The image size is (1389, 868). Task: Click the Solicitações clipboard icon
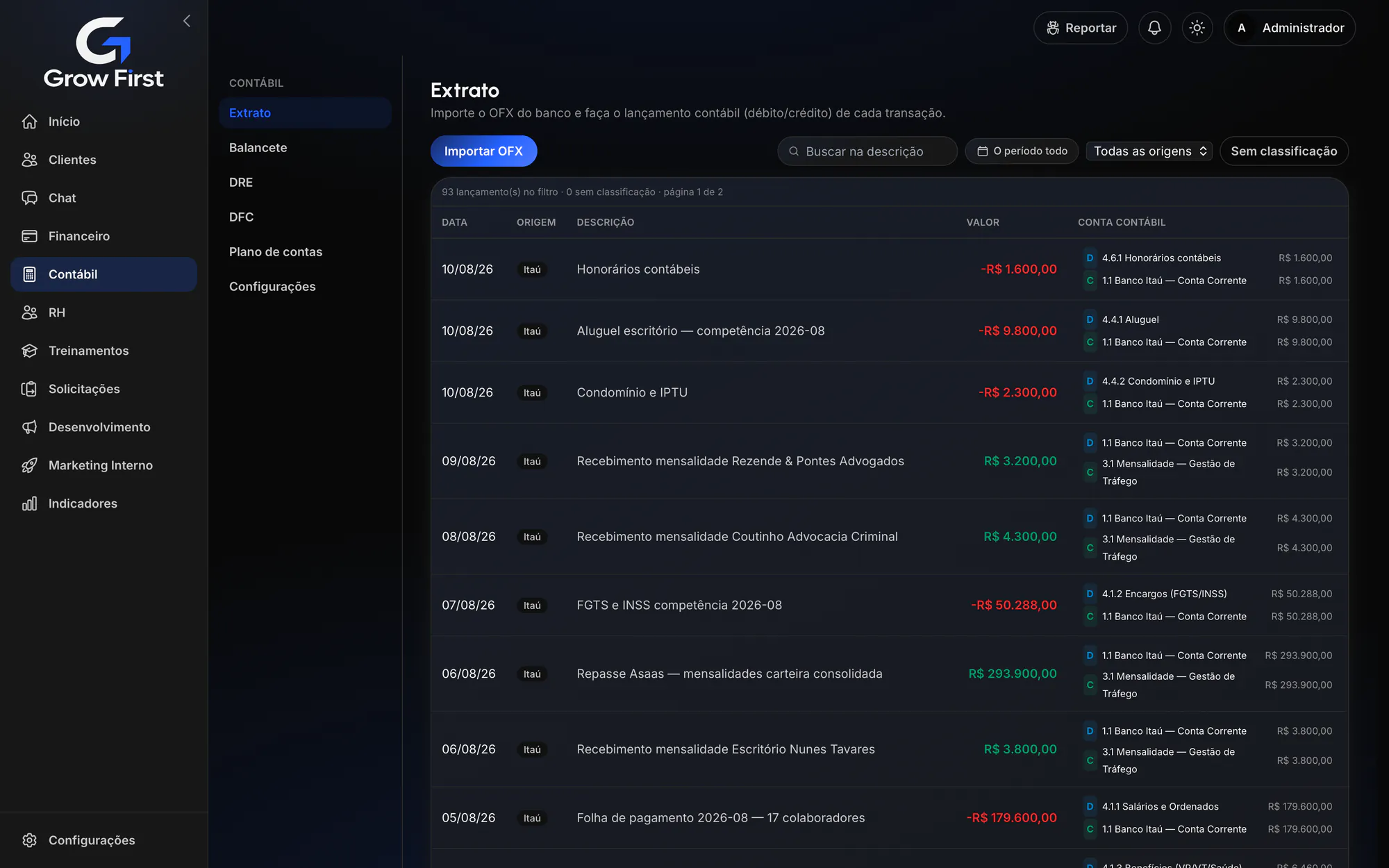pyautogui.click(x=29, y=389)
